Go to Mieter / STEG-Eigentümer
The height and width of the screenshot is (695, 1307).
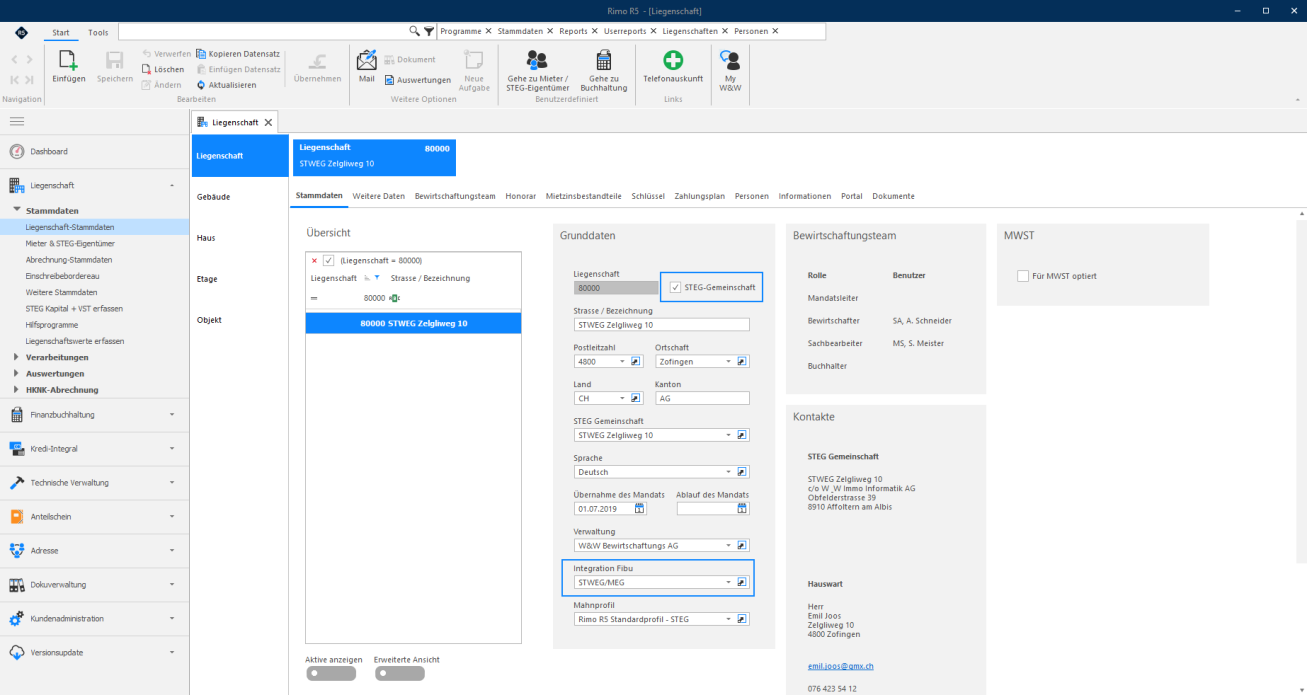[538, 70]
